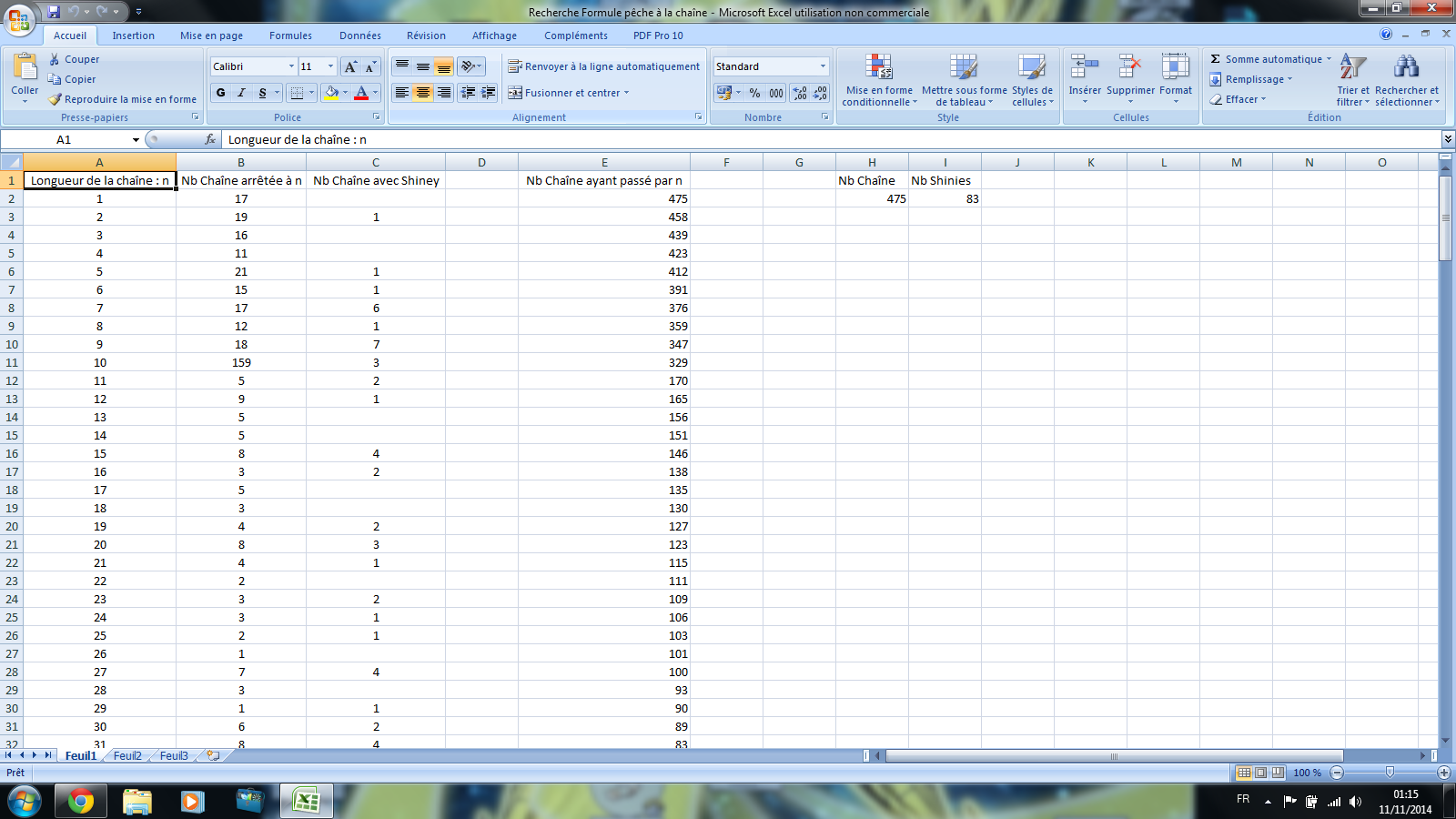
Task: Toggle center horizontal alignment
Action: pyautogui.click(x=422, y=93)
